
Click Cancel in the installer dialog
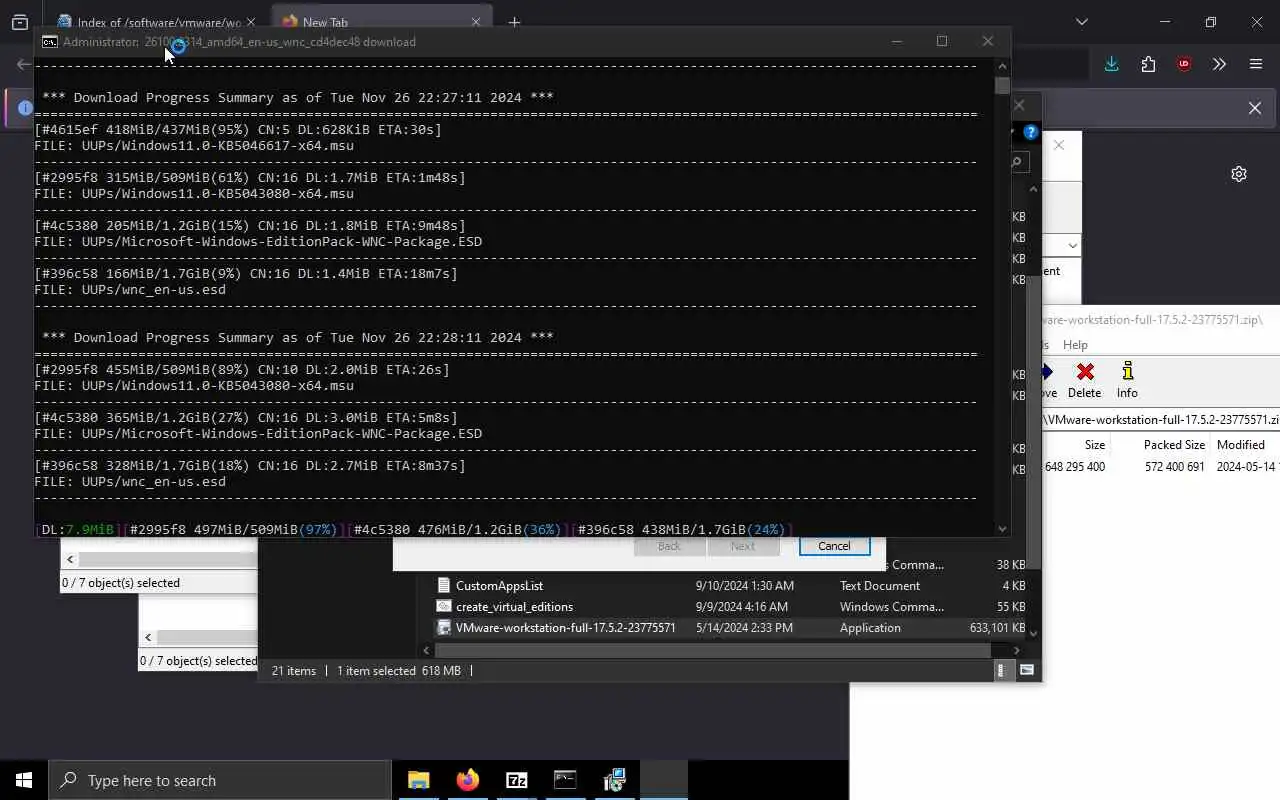[834, 546]
